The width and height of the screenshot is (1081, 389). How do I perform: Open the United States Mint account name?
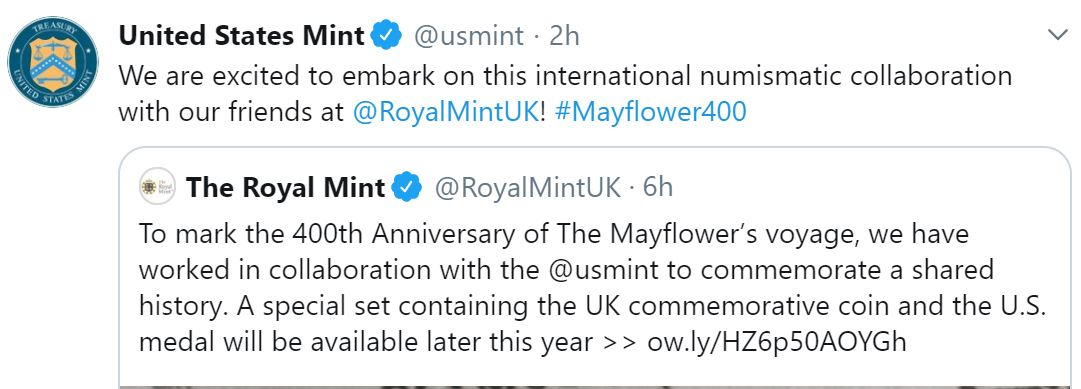click(241, 35)
